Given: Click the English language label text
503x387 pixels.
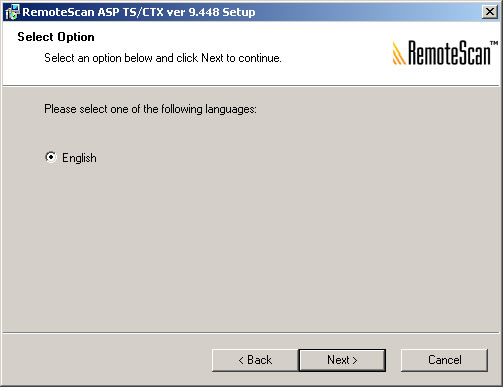Looking at the screenshot, I should [x=79, y=158].
